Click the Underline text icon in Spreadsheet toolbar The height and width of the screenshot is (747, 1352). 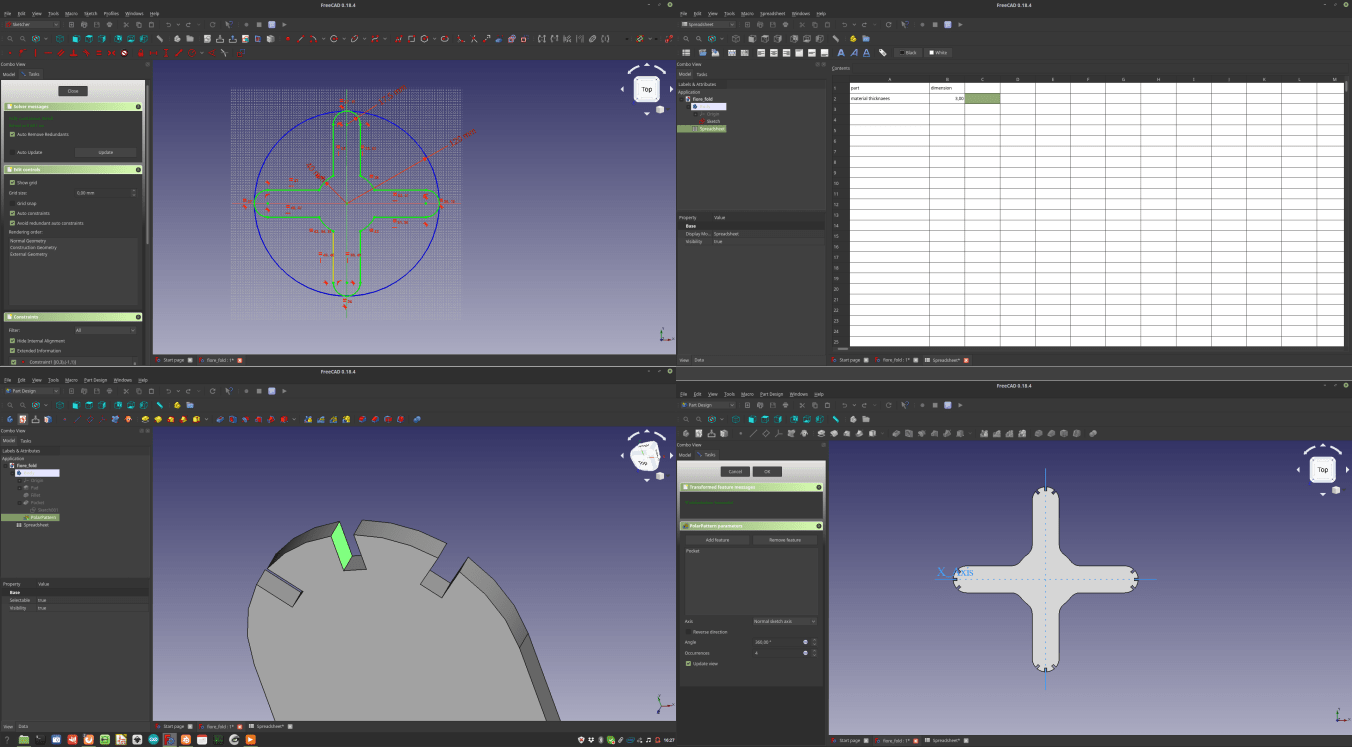pos(866,52)
